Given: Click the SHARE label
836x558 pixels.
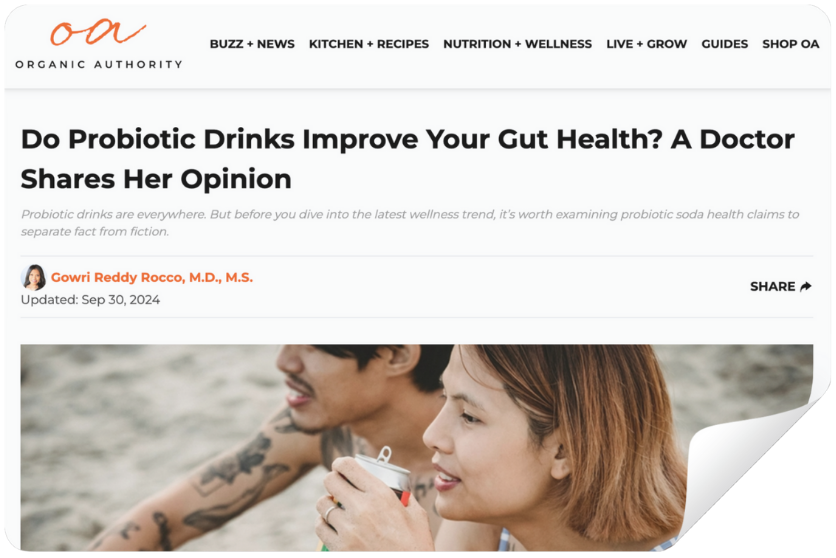Looking at the screenshot, I should click(x=773, y=287).
